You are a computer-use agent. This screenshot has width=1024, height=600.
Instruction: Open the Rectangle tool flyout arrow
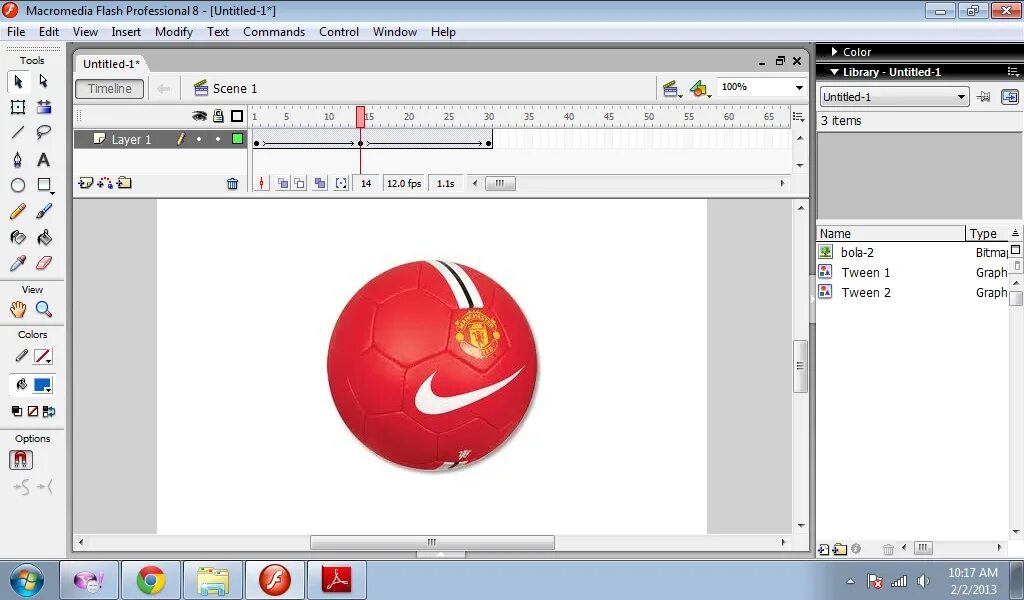(52, 193)
